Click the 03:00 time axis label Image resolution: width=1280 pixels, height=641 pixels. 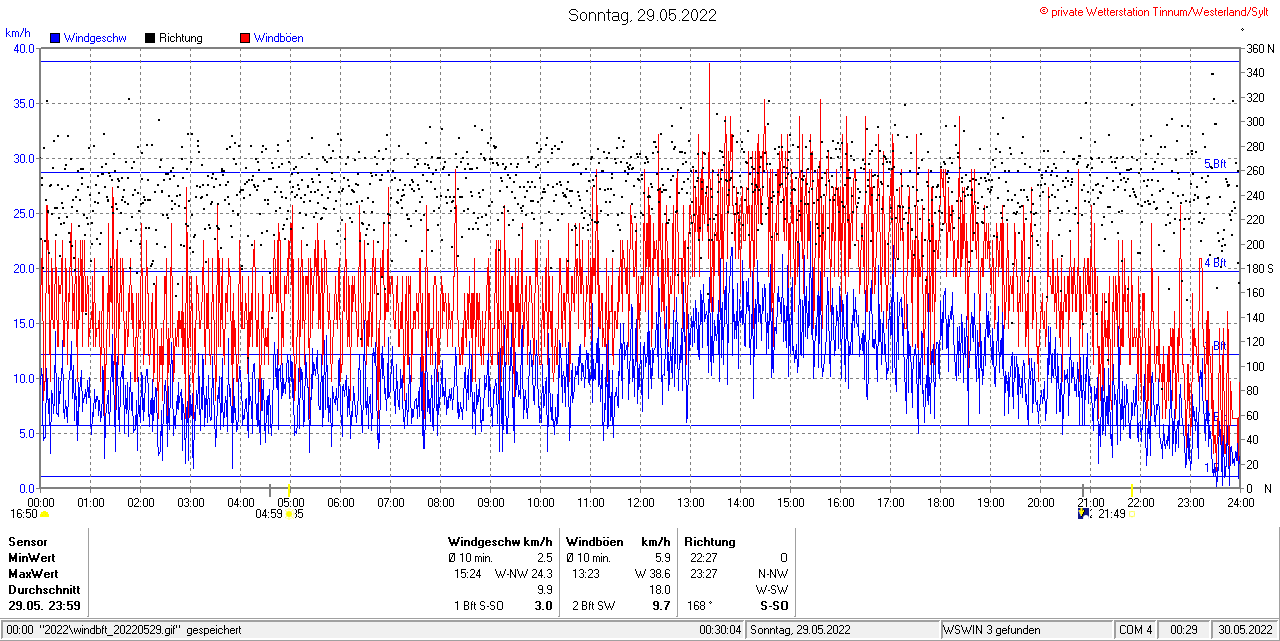tap(191, 502)
